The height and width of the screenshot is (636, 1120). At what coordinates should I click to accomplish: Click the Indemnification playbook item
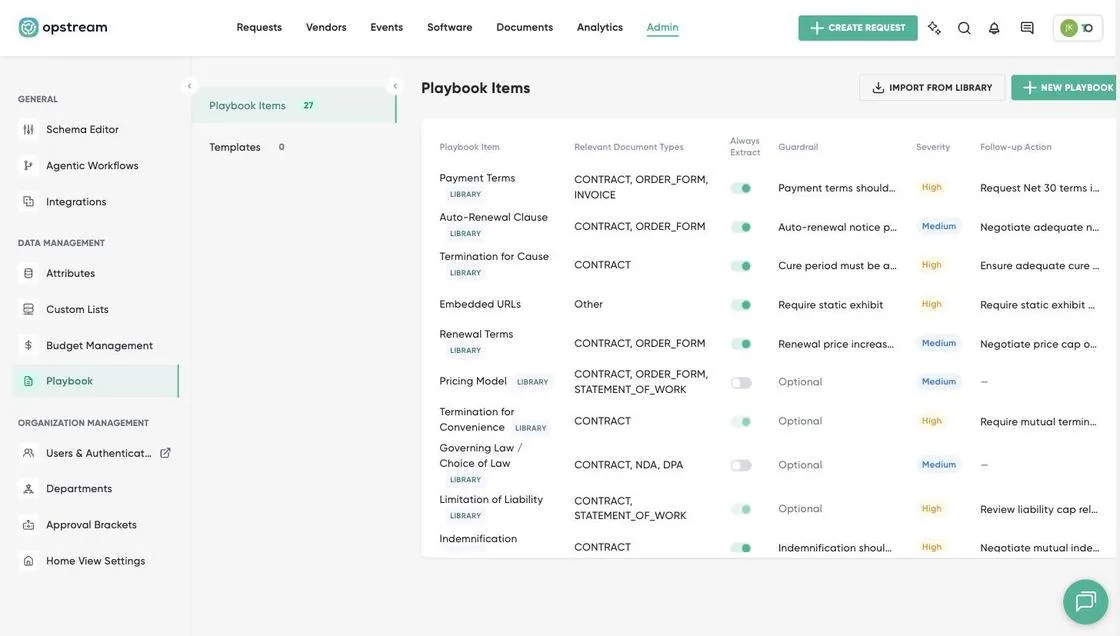(x=478, y=539)
